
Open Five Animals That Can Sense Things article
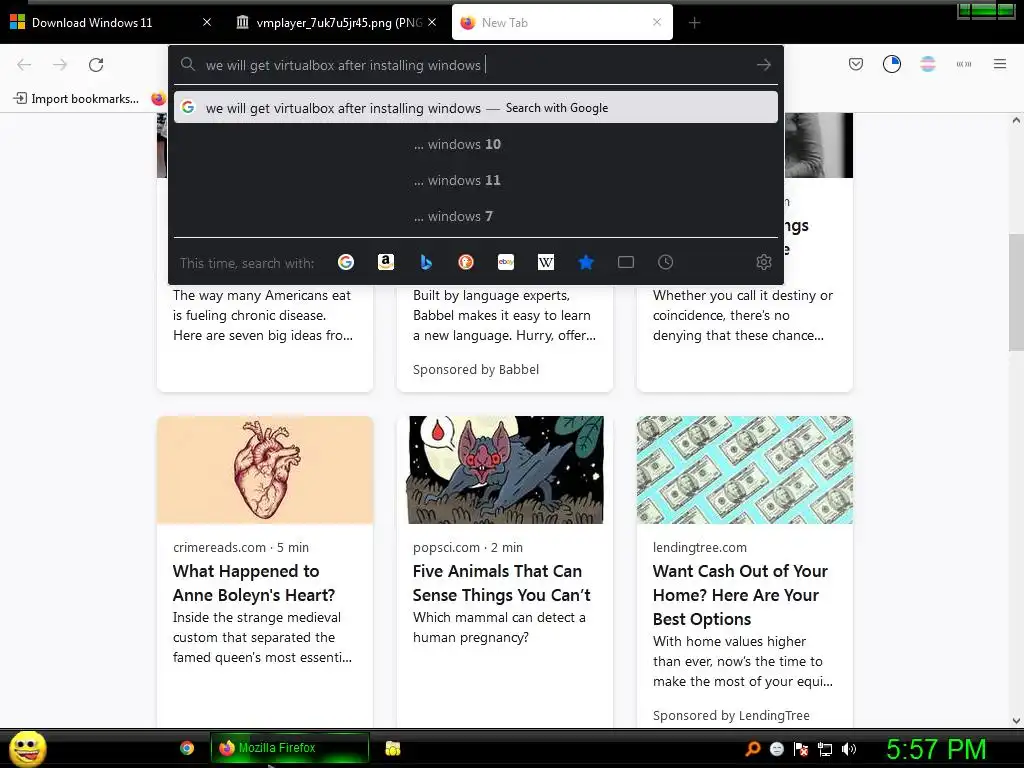click(x=502, y=583)
